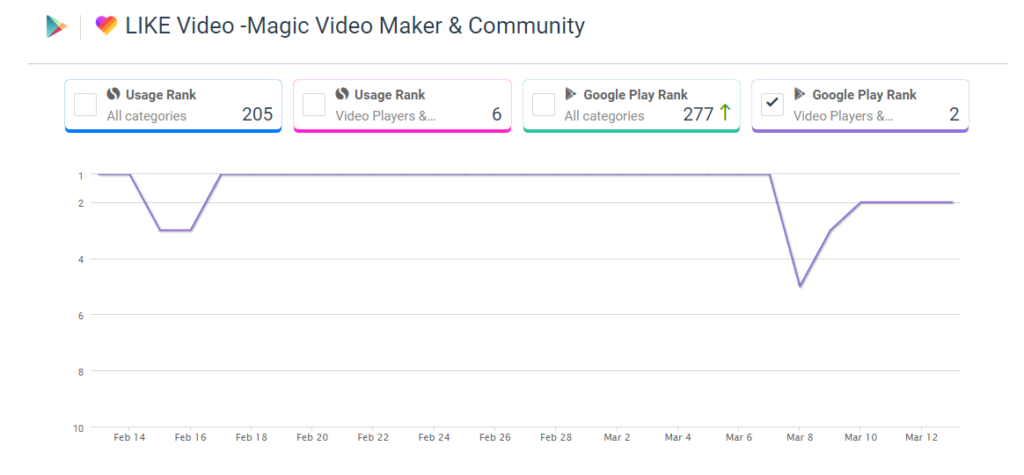Click the Mar 12 x-axis label
This screenshot has height=475, width=1024.
(x=921, y=438)
